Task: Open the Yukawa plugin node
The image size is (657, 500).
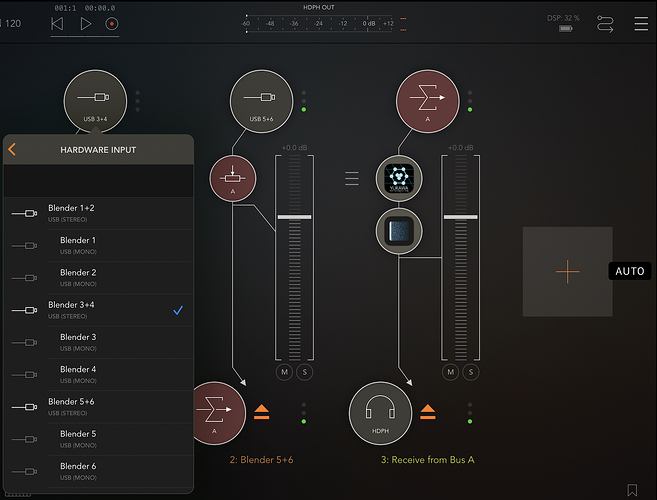Action: pos(399,179)
